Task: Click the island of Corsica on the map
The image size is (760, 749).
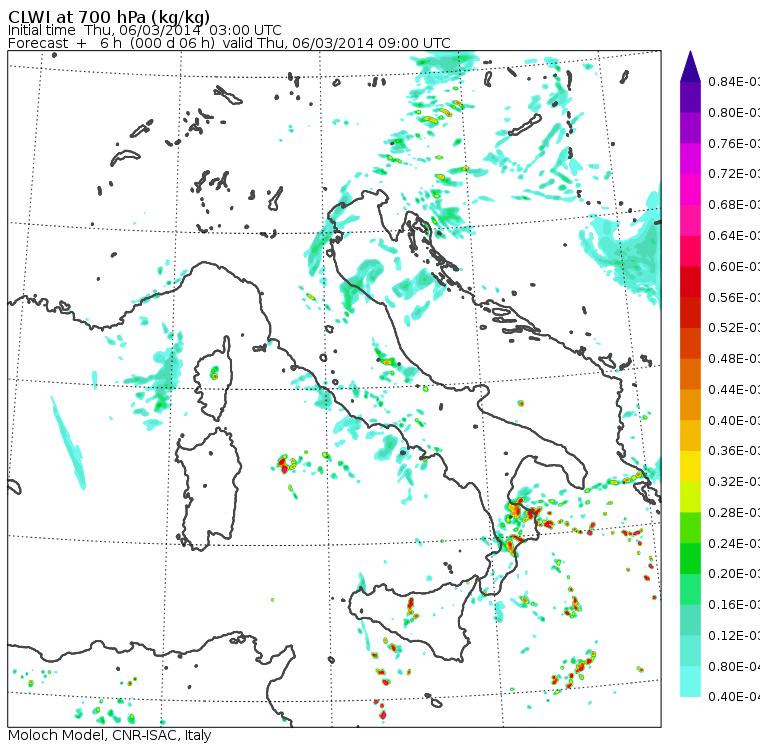Action: pyautogui.click(x=213, y=378)
